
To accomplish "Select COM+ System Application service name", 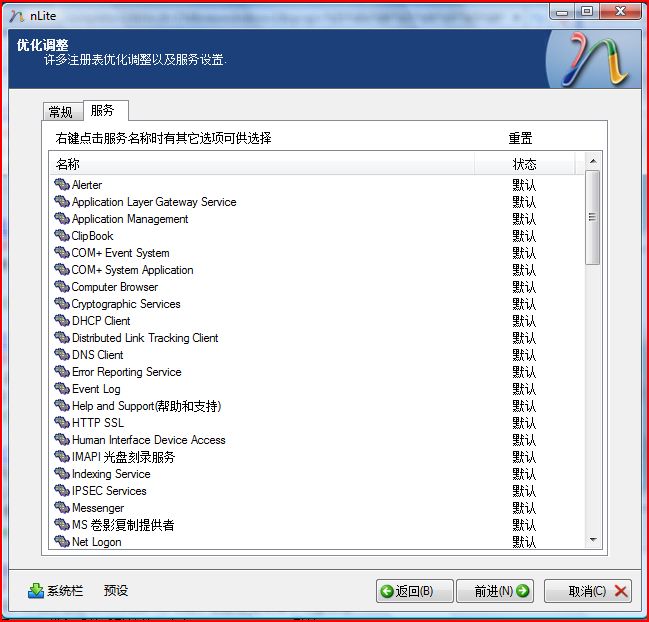I will pyautogui.click(x=132, y=269).
